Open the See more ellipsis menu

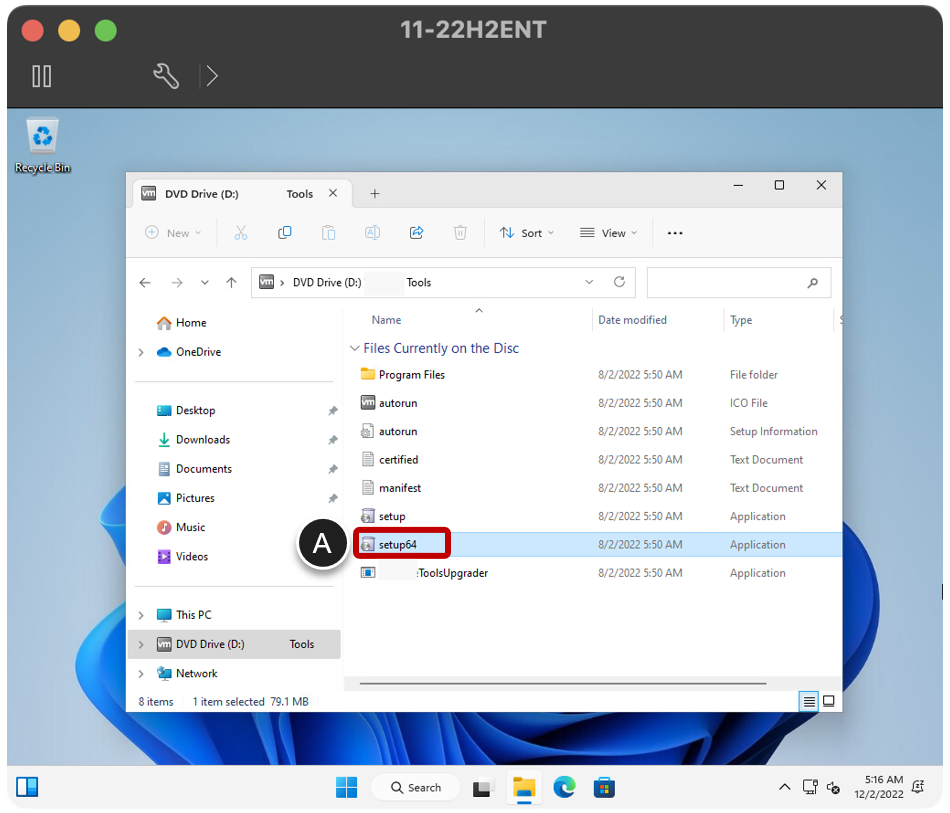[x=675, y=232]
